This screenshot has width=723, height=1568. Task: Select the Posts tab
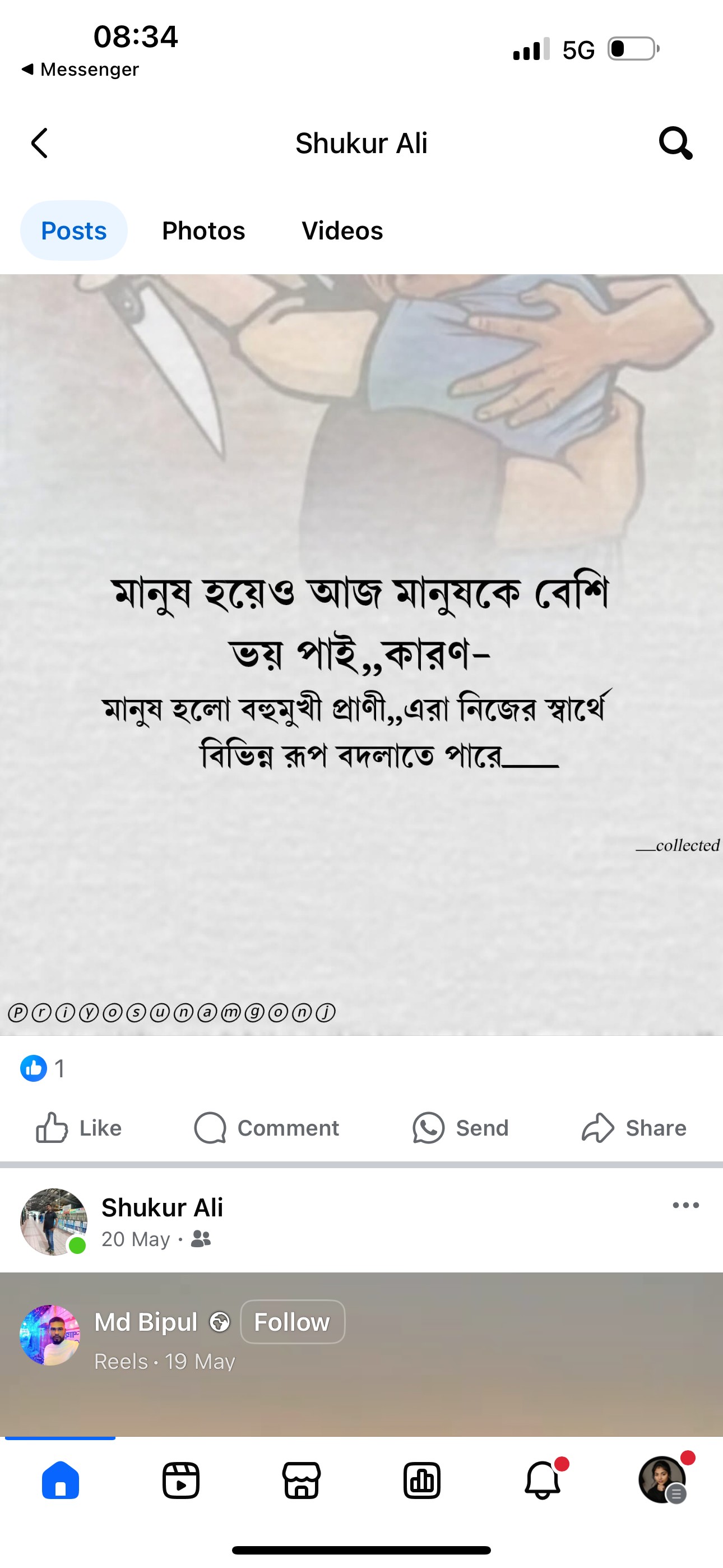73,230
